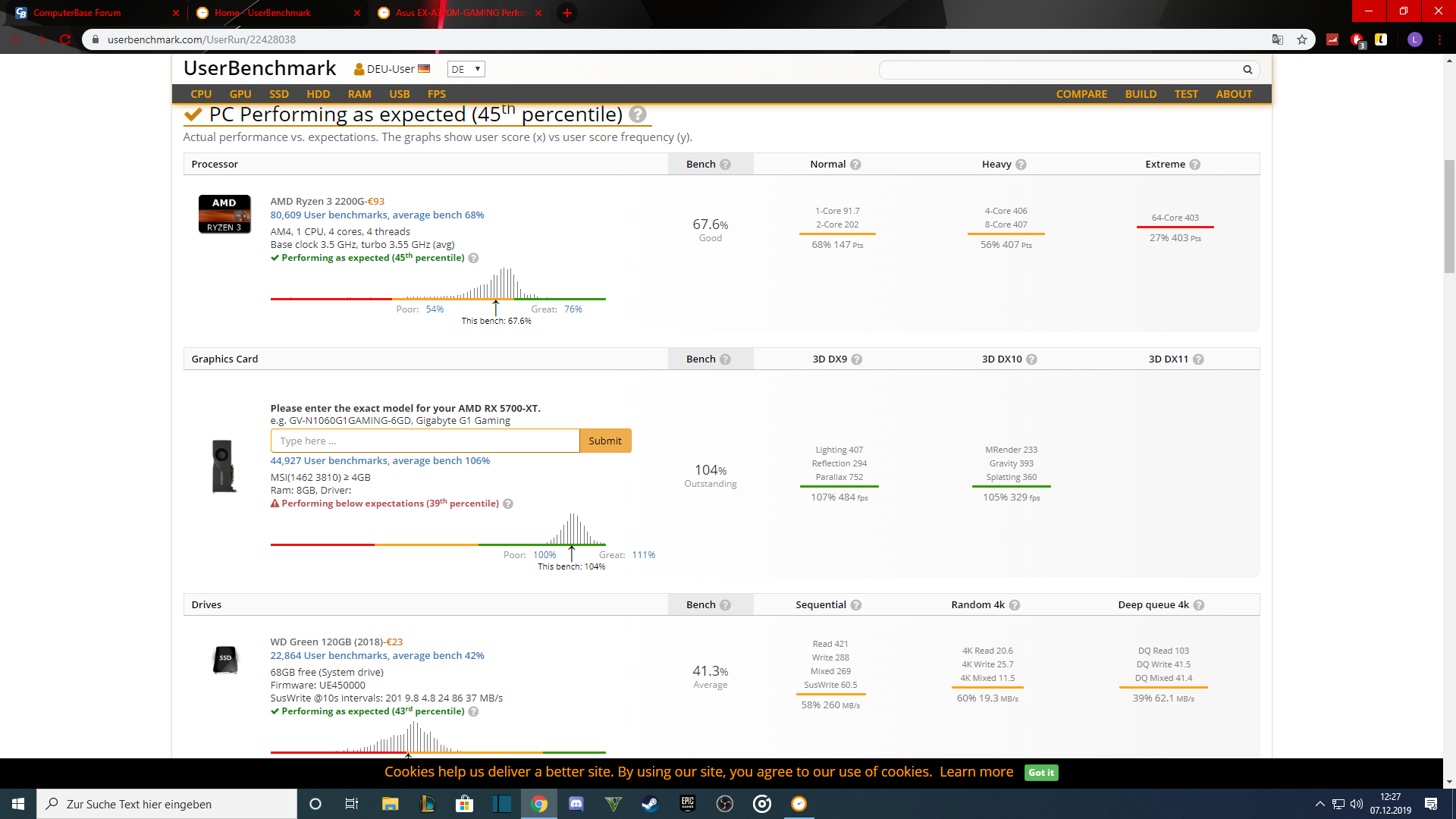Show hidden system tray icons

[x=1319, y=804]
